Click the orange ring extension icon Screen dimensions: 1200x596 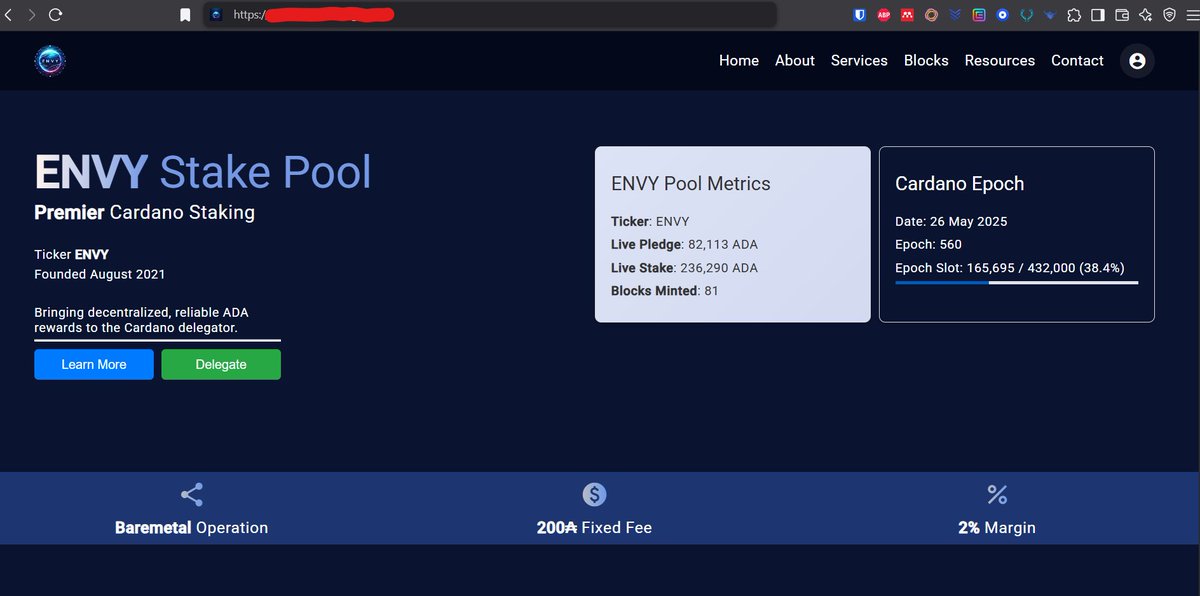[931, 15]
